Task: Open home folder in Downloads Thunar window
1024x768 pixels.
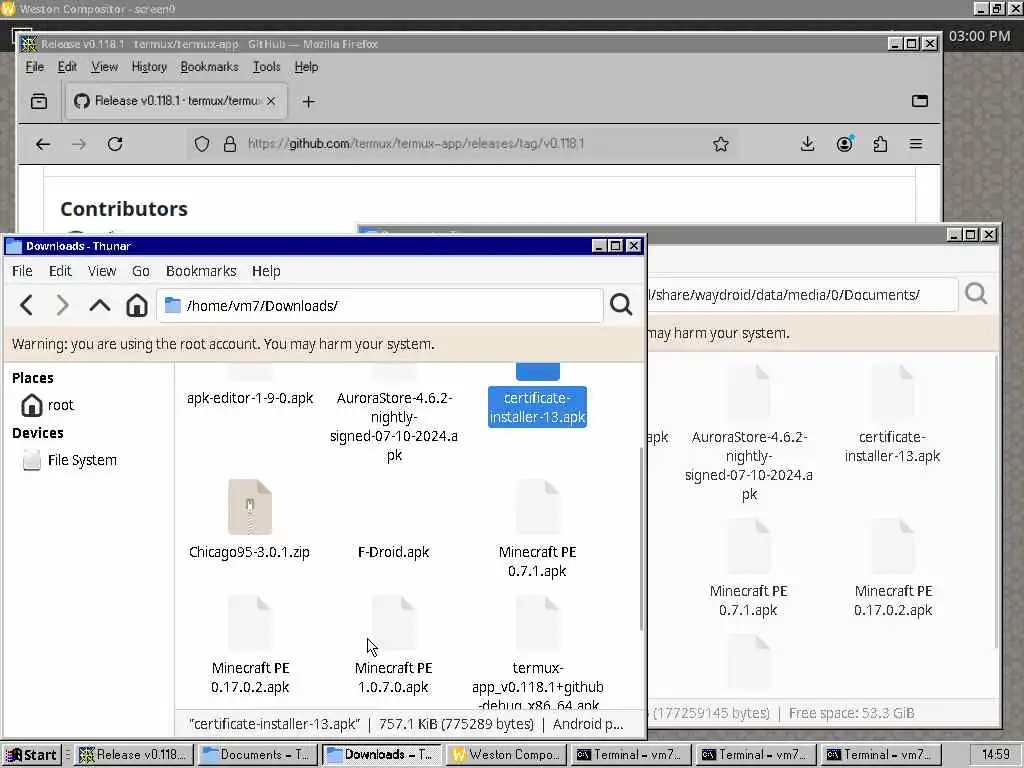Action: 136,305
